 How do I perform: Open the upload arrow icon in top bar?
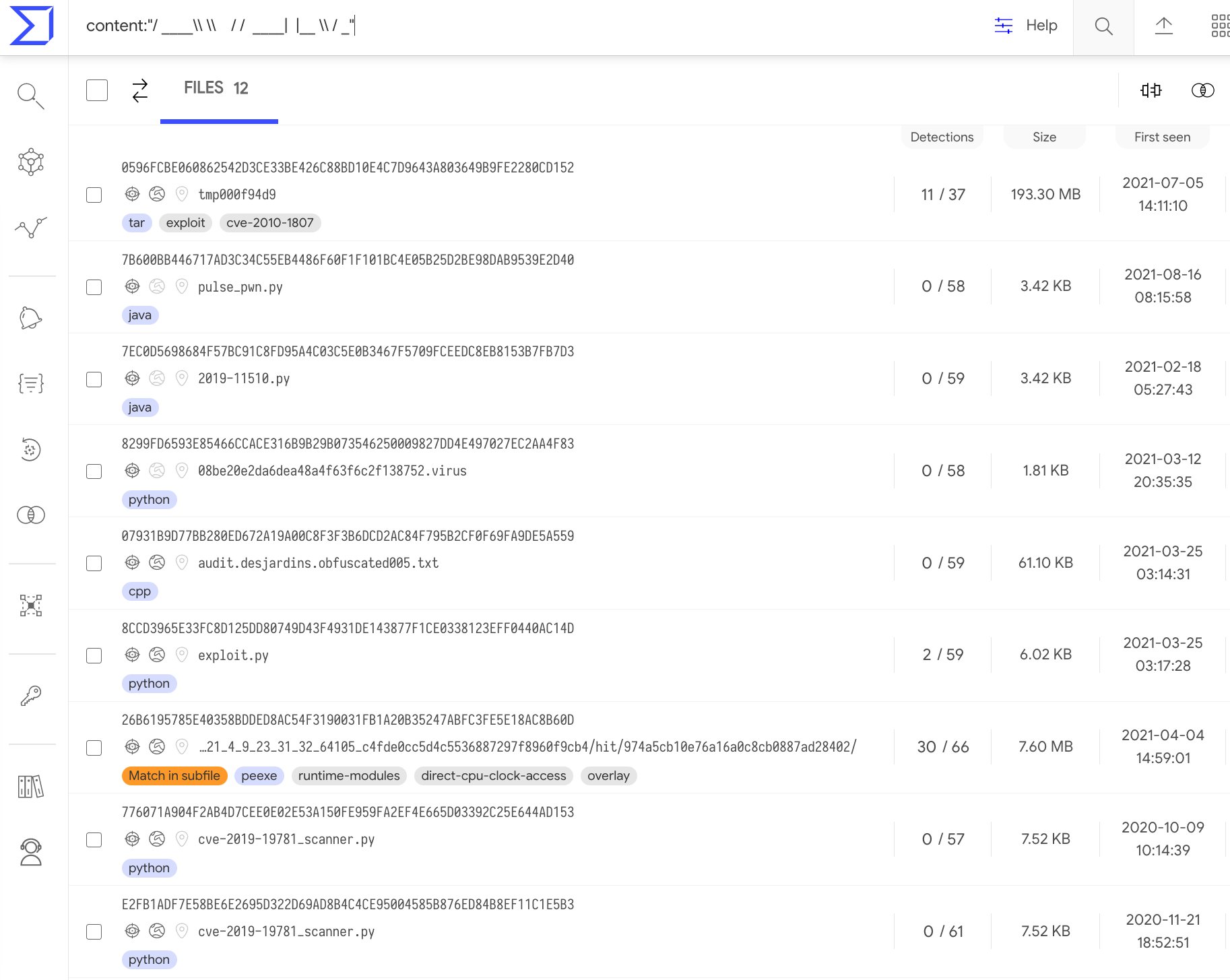(1165, 26)
